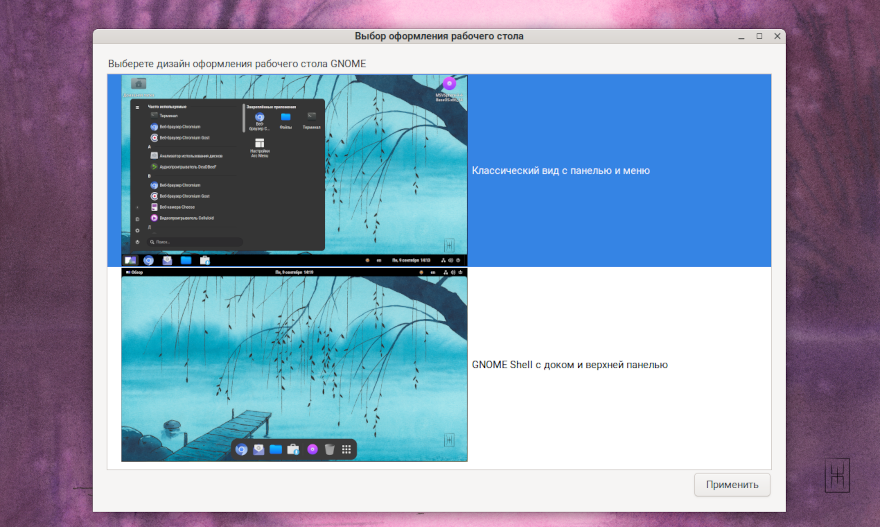Click the search field in classic preview menu
The width and height of the screenshot is (880, 527).
coord(194,242)
